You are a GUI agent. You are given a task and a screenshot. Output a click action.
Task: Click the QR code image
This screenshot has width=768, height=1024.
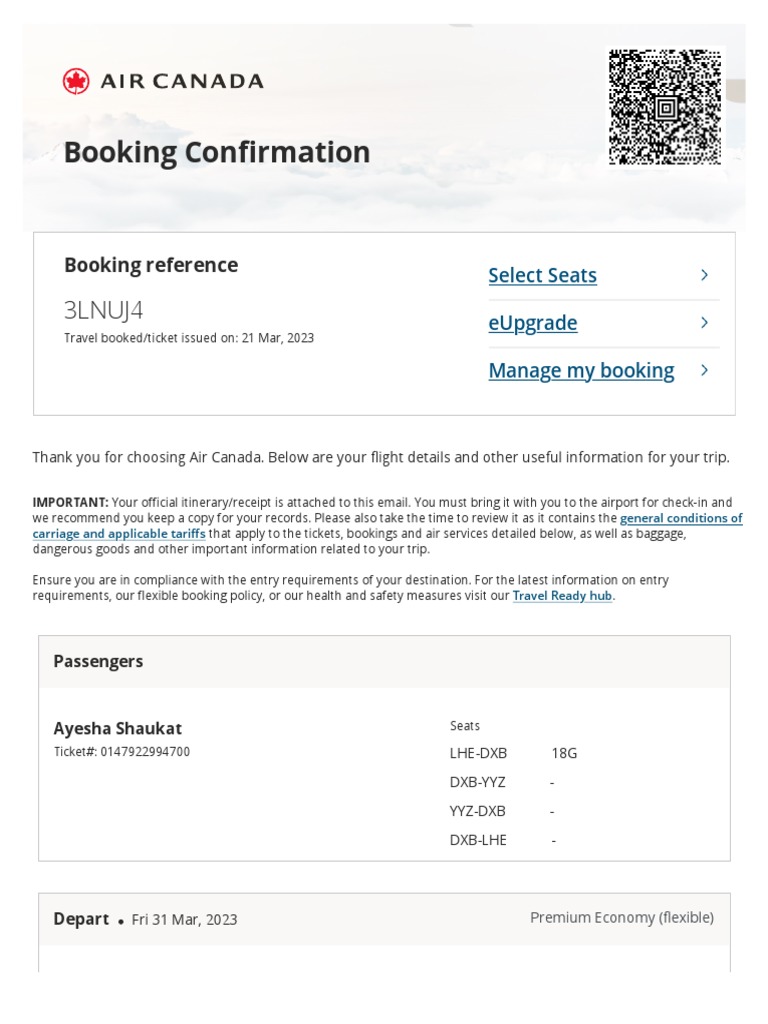pos(664,107)
